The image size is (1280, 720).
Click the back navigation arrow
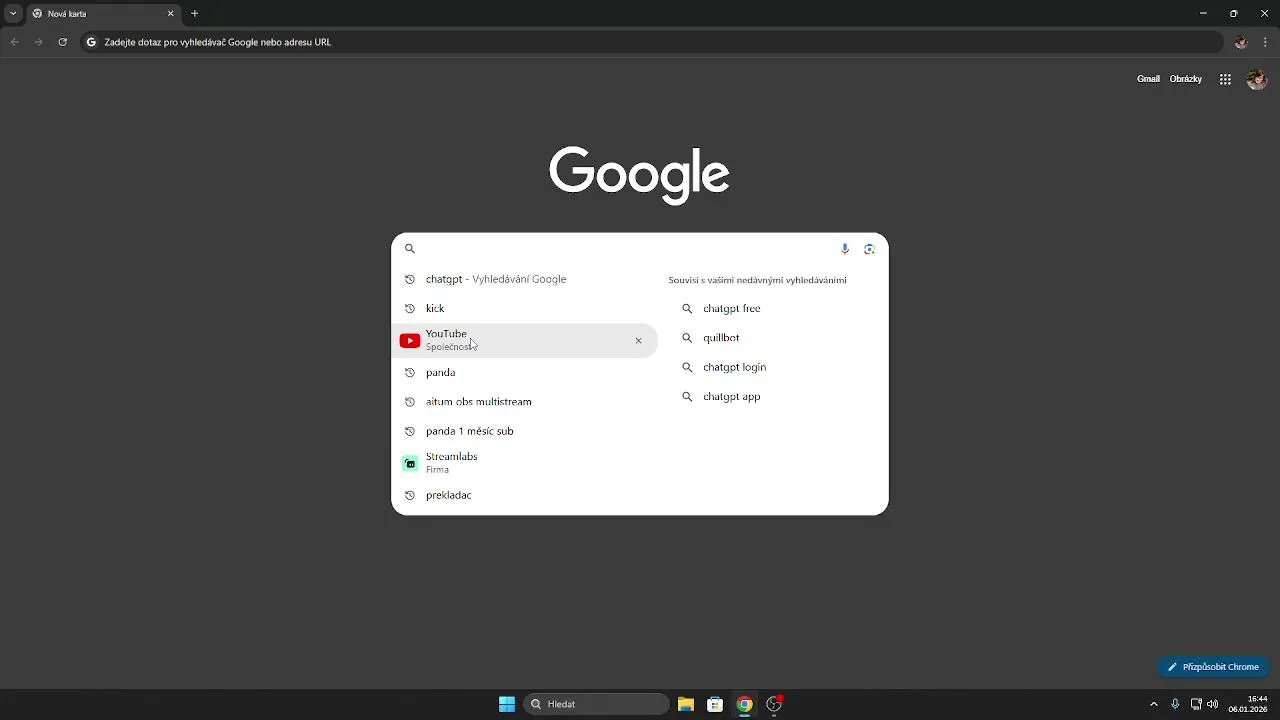(14, 42)
